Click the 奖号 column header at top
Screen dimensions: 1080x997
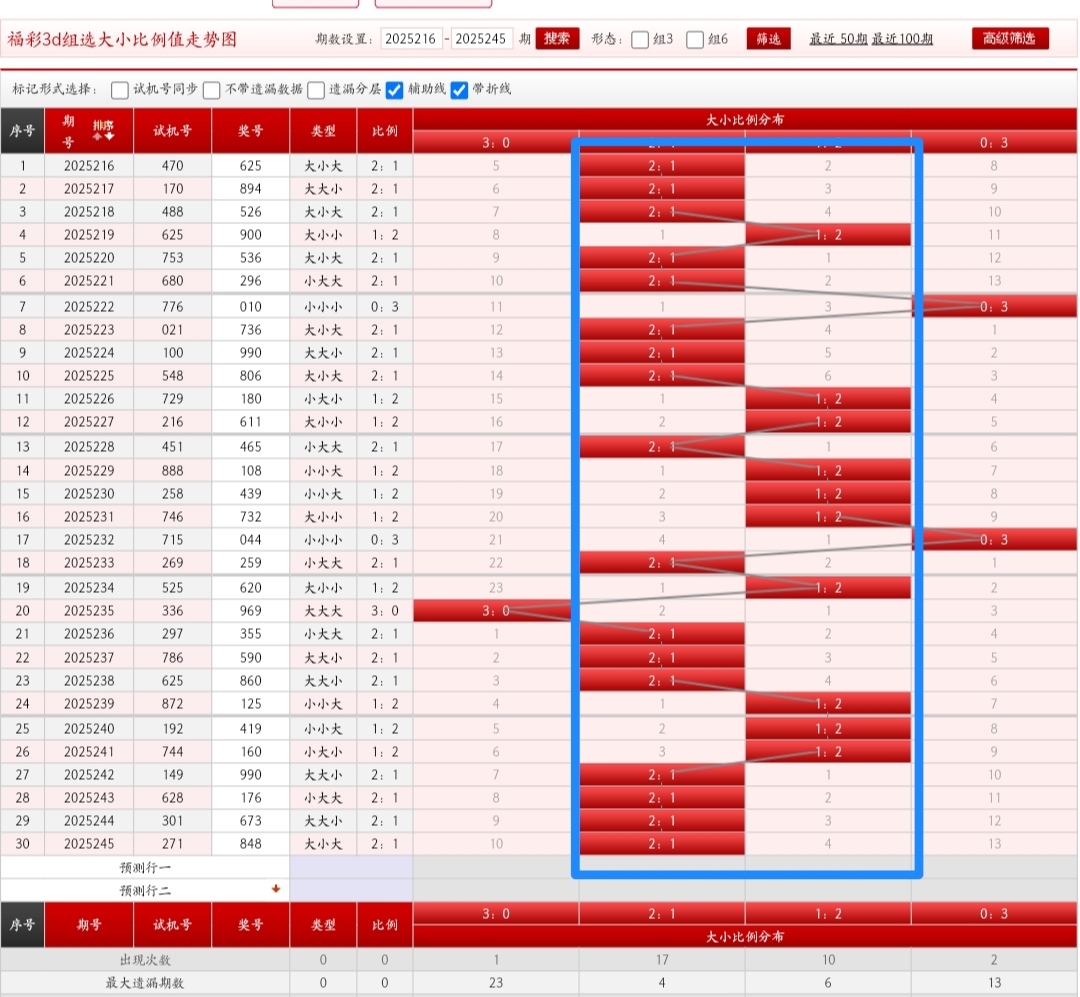point(250,130)
